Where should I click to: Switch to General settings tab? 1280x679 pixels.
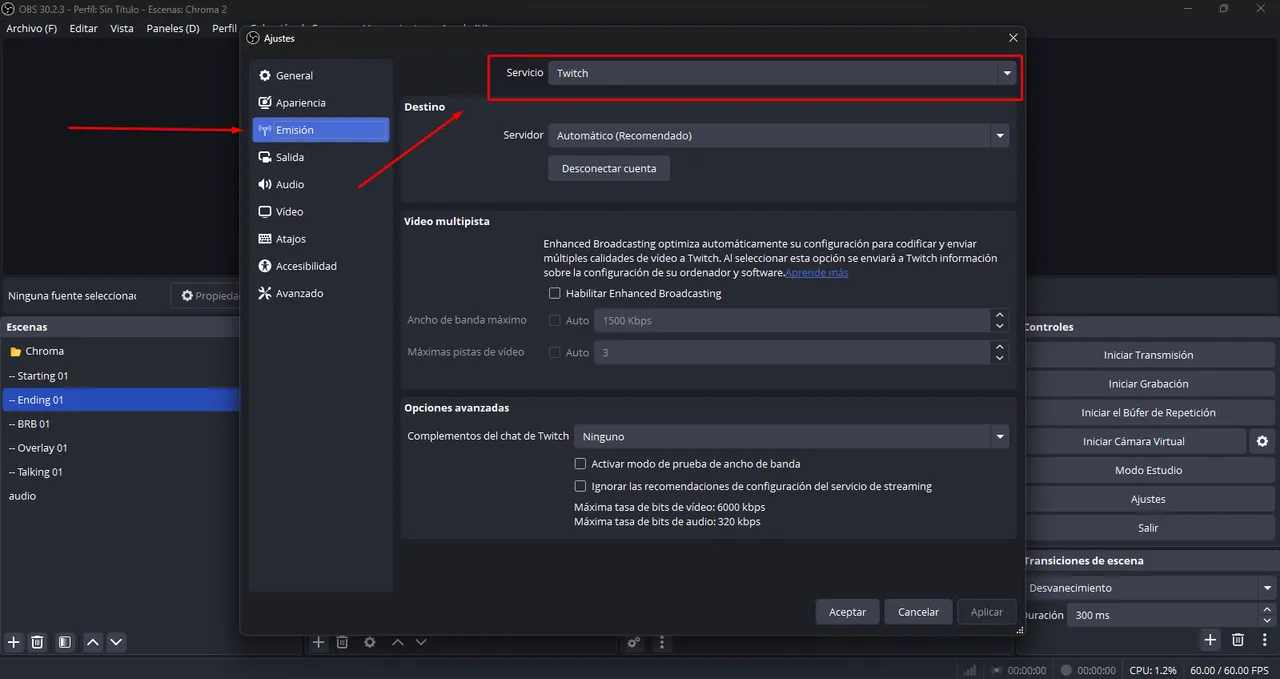pos(320,76)
